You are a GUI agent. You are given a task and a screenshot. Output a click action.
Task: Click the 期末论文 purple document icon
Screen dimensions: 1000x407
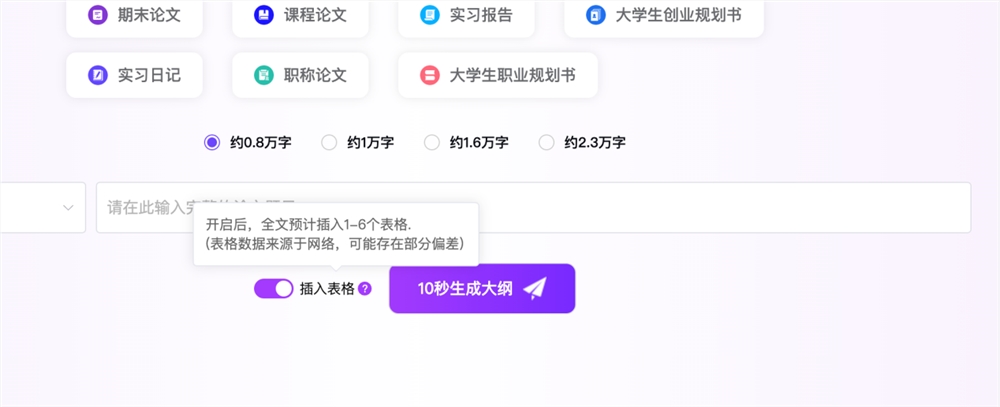pyautogui.click(x=97, y=15)
